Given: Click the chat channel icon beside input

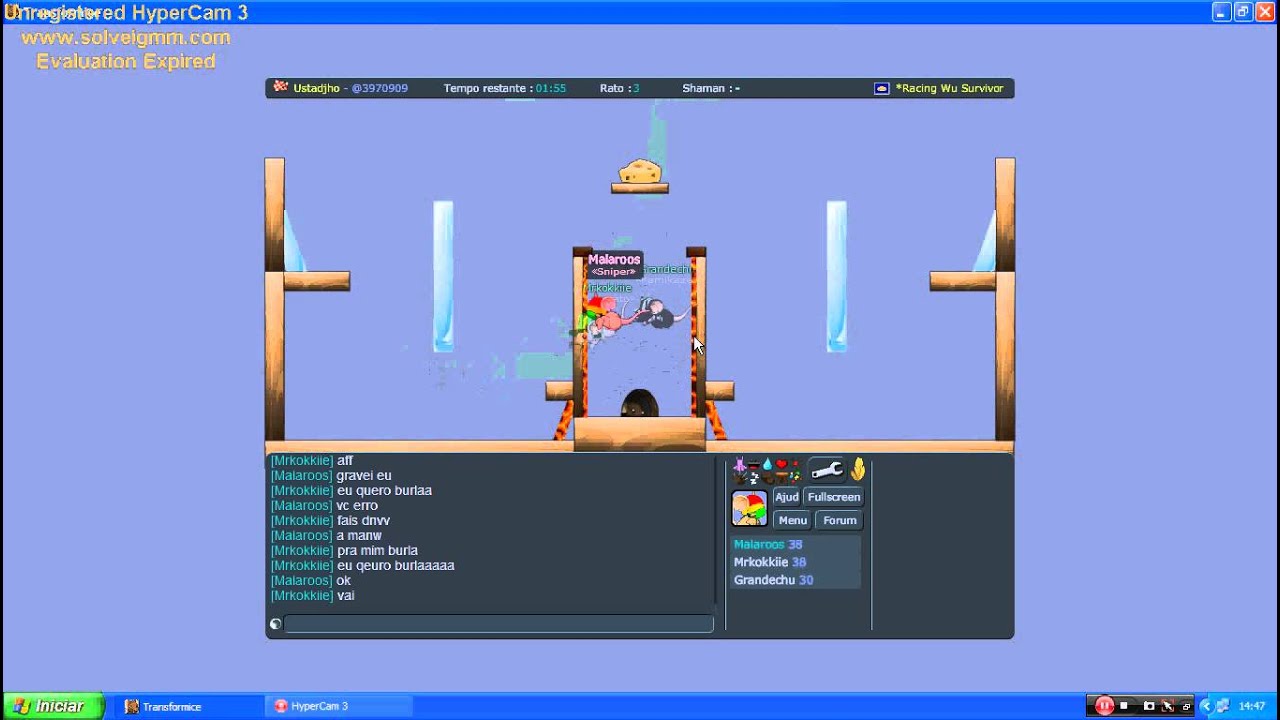Looking at the screenshot, I should (x=275, y=624).
